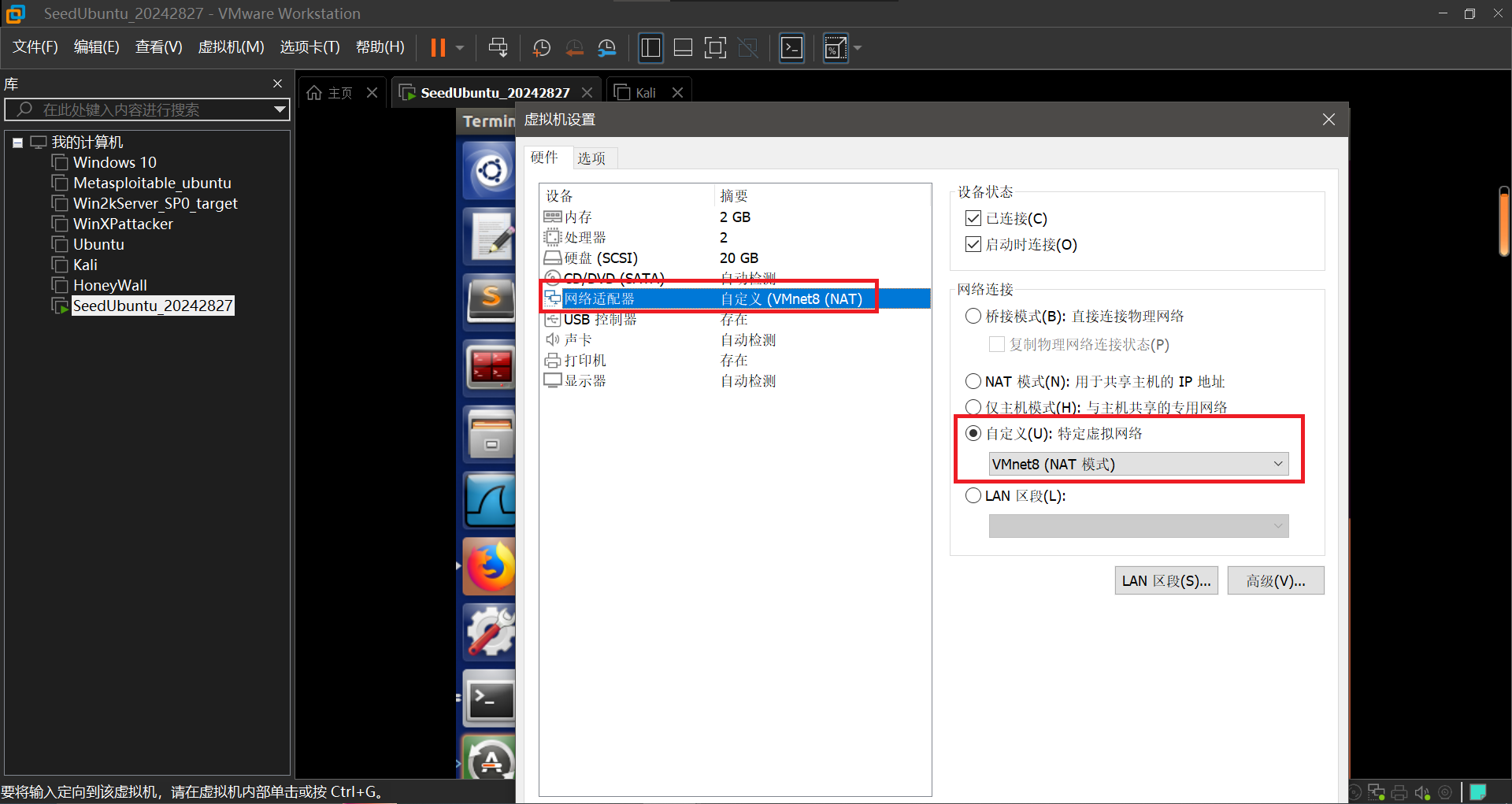Screen dimensions: 1512x804
Task: Launch Wireshark from the dock
Action: [490, 499]
